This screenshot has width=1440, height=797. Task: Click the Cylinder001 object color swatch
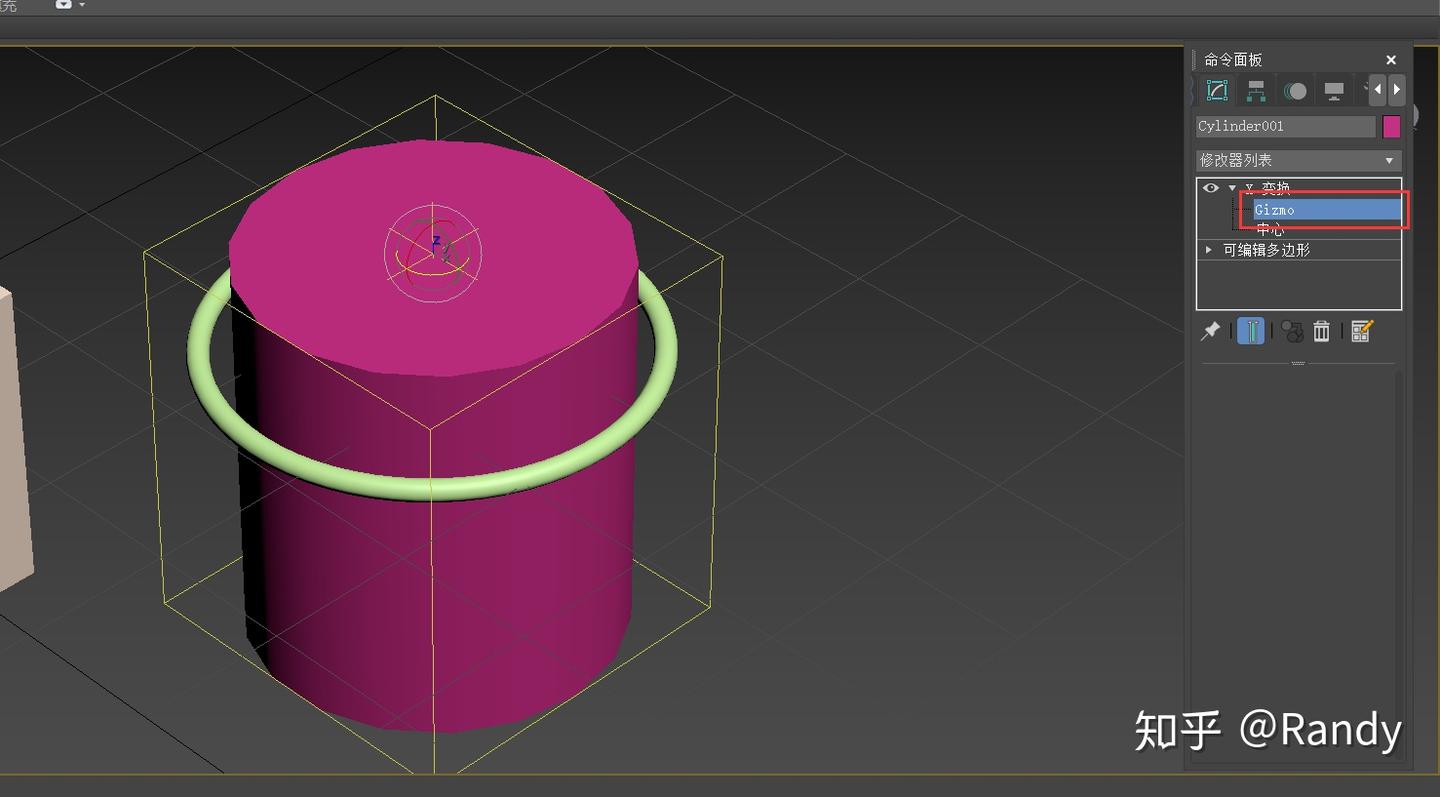coord(1392,126)
